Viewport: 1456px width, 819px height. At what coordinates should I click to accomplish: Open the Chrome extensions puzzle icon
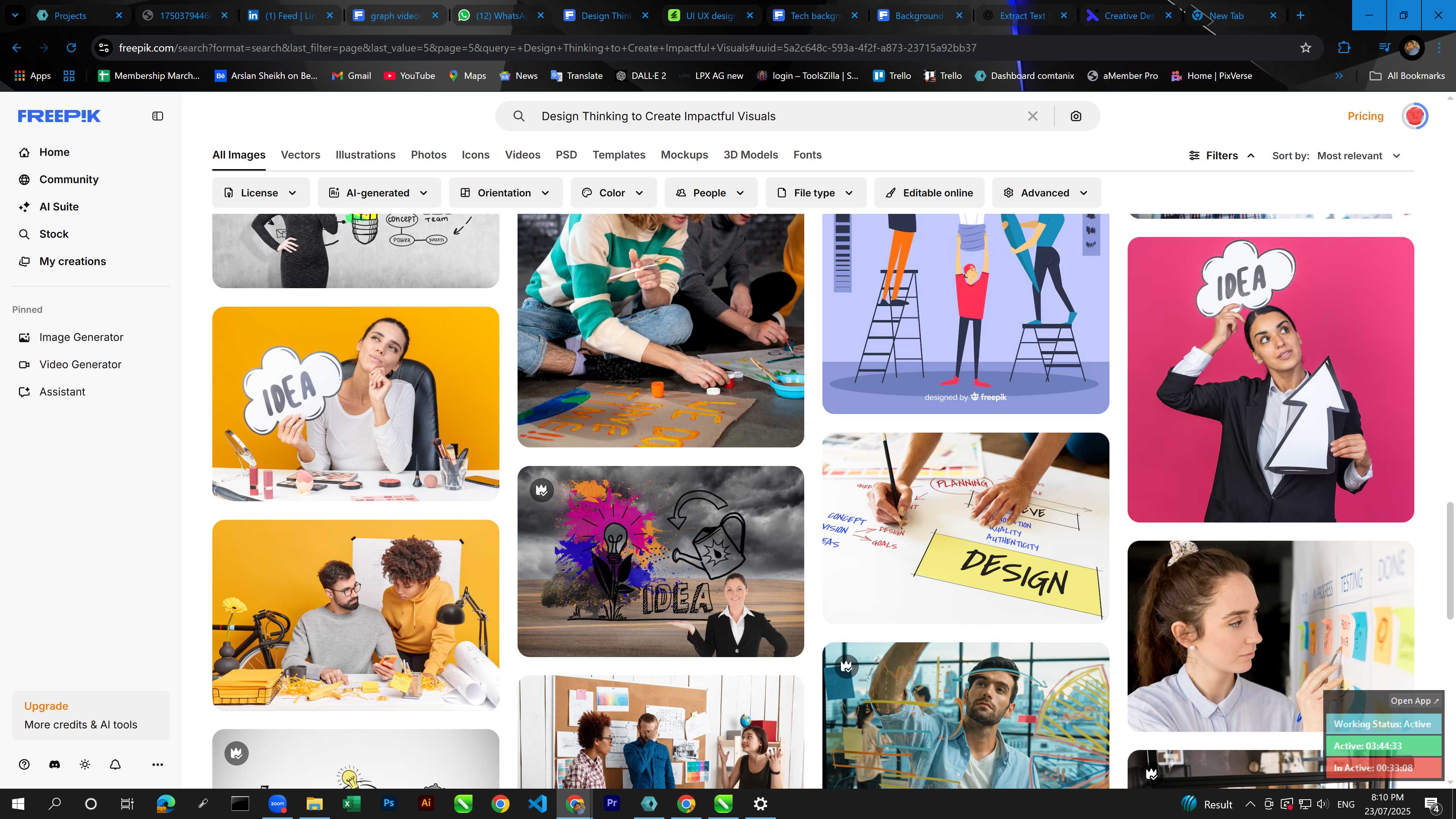(1344, 48)
